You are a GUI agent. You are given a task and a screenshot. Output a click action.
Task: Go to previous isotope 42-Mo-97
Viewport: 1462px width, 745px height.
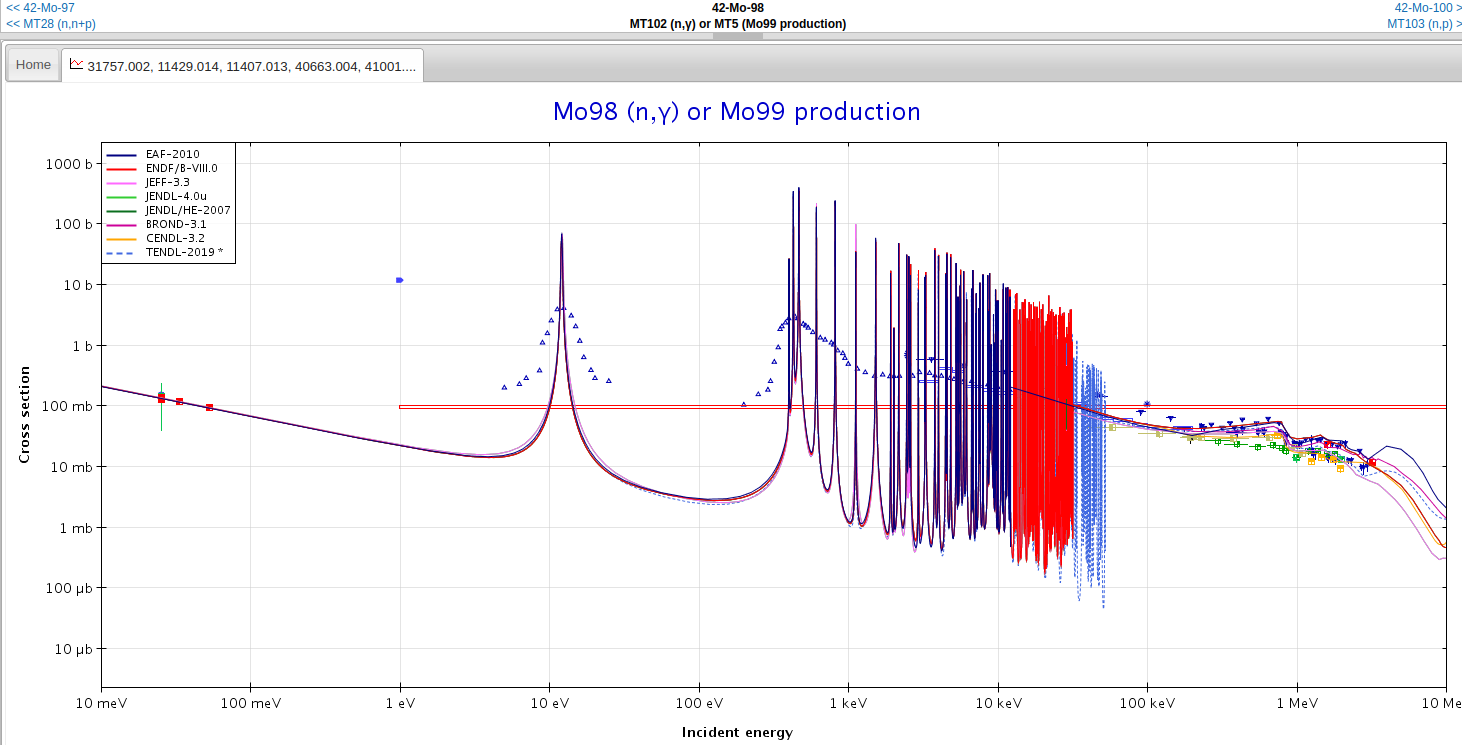41,8
